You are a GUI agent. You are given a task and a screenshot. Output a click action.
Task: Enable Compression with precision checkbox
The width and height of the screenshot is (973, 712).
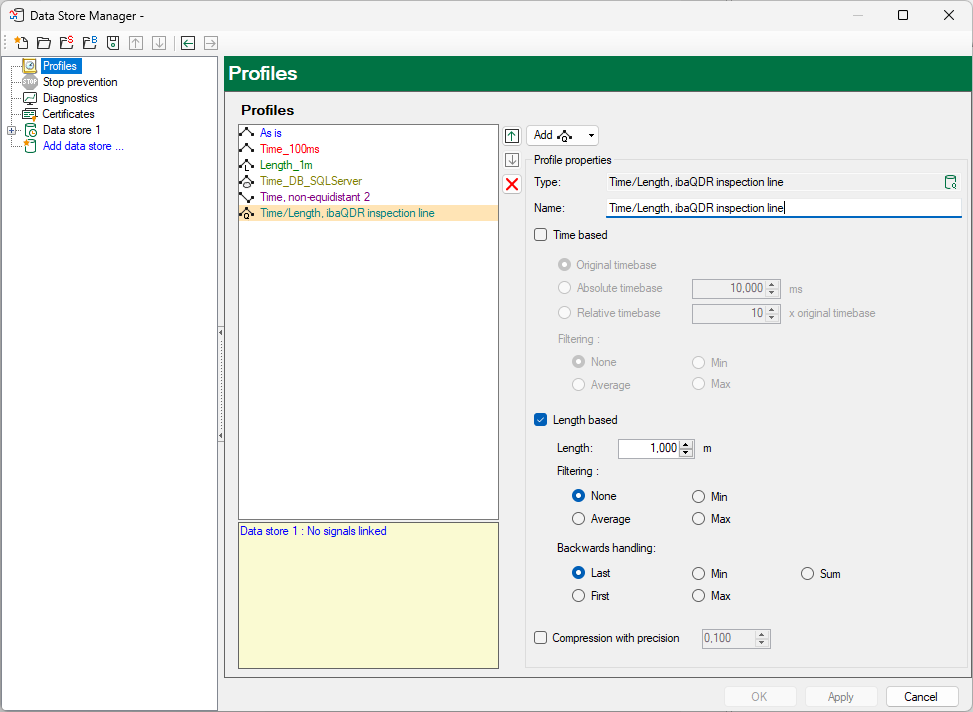point(540,638)
